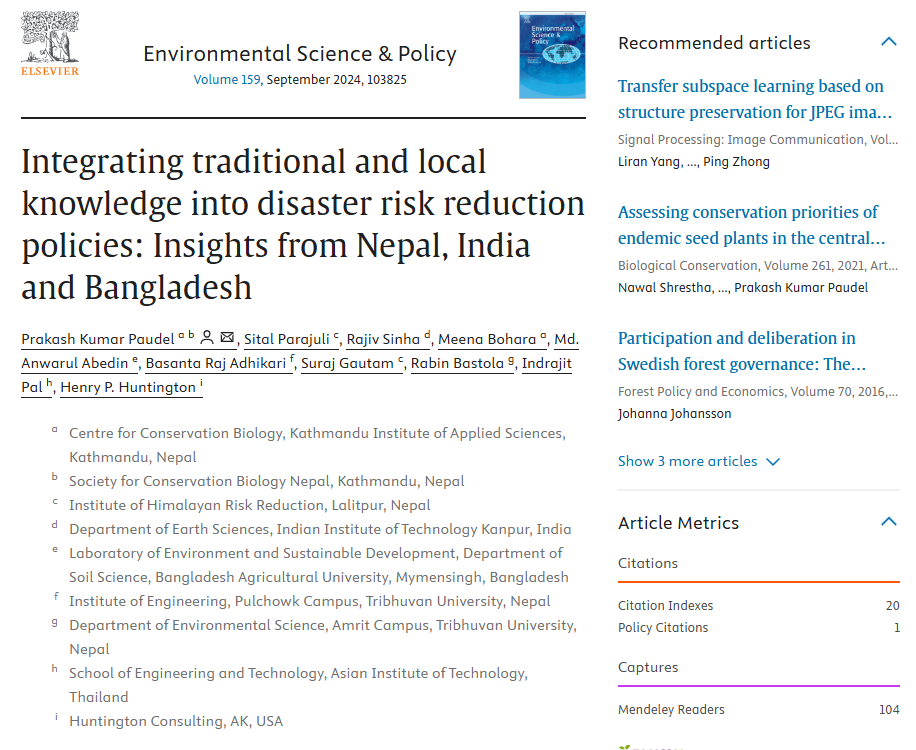Click affiliation Institute of Himalayan Risk Reduction
The image size is (916, 750).
tap(249, 505)
